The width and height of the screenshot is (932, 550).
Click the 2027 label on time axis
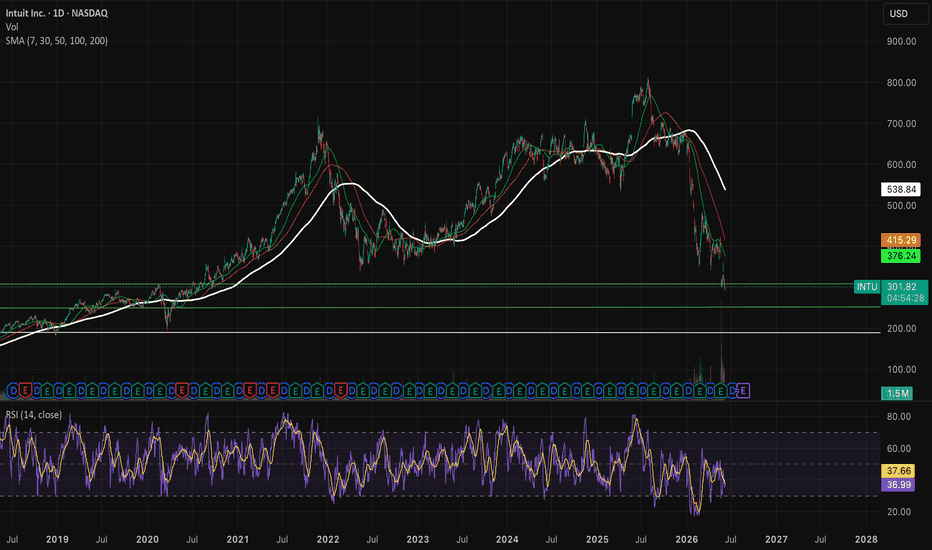[776, 539]
